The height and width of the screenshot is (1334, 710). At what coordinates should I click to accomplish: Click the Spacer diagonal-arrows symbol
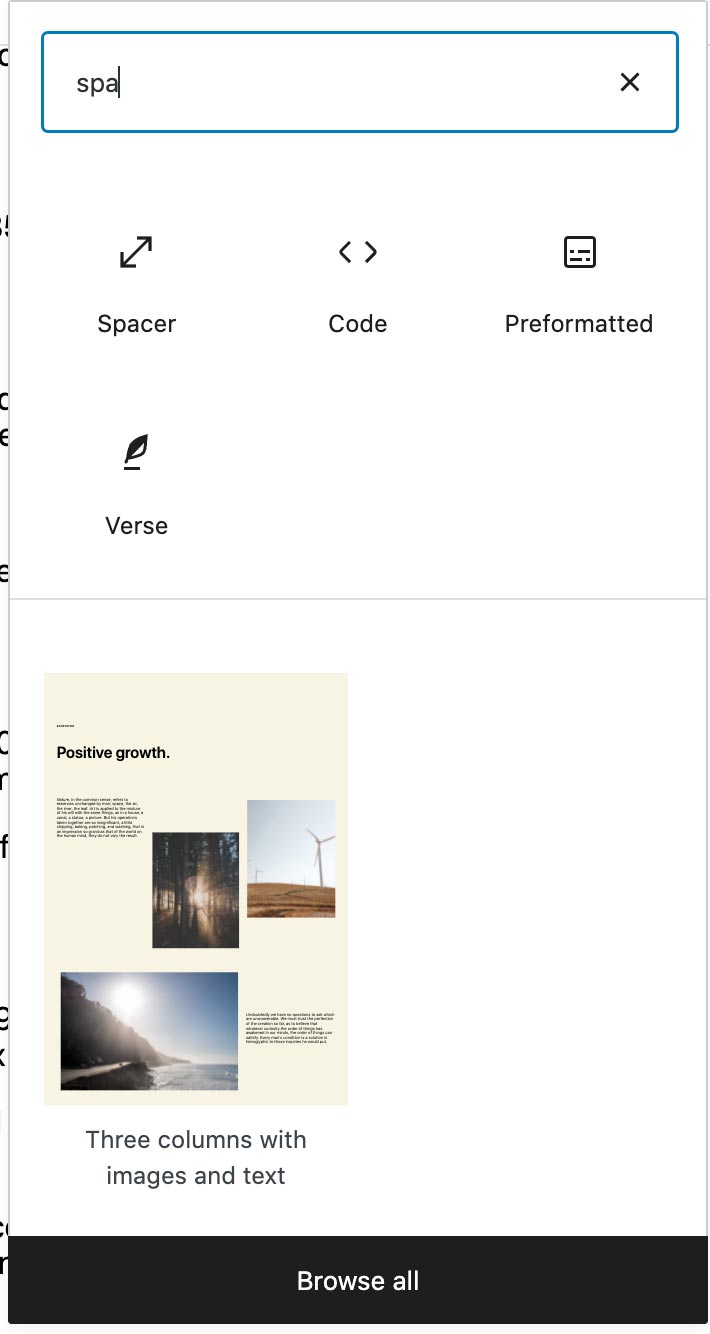(136, 252)
